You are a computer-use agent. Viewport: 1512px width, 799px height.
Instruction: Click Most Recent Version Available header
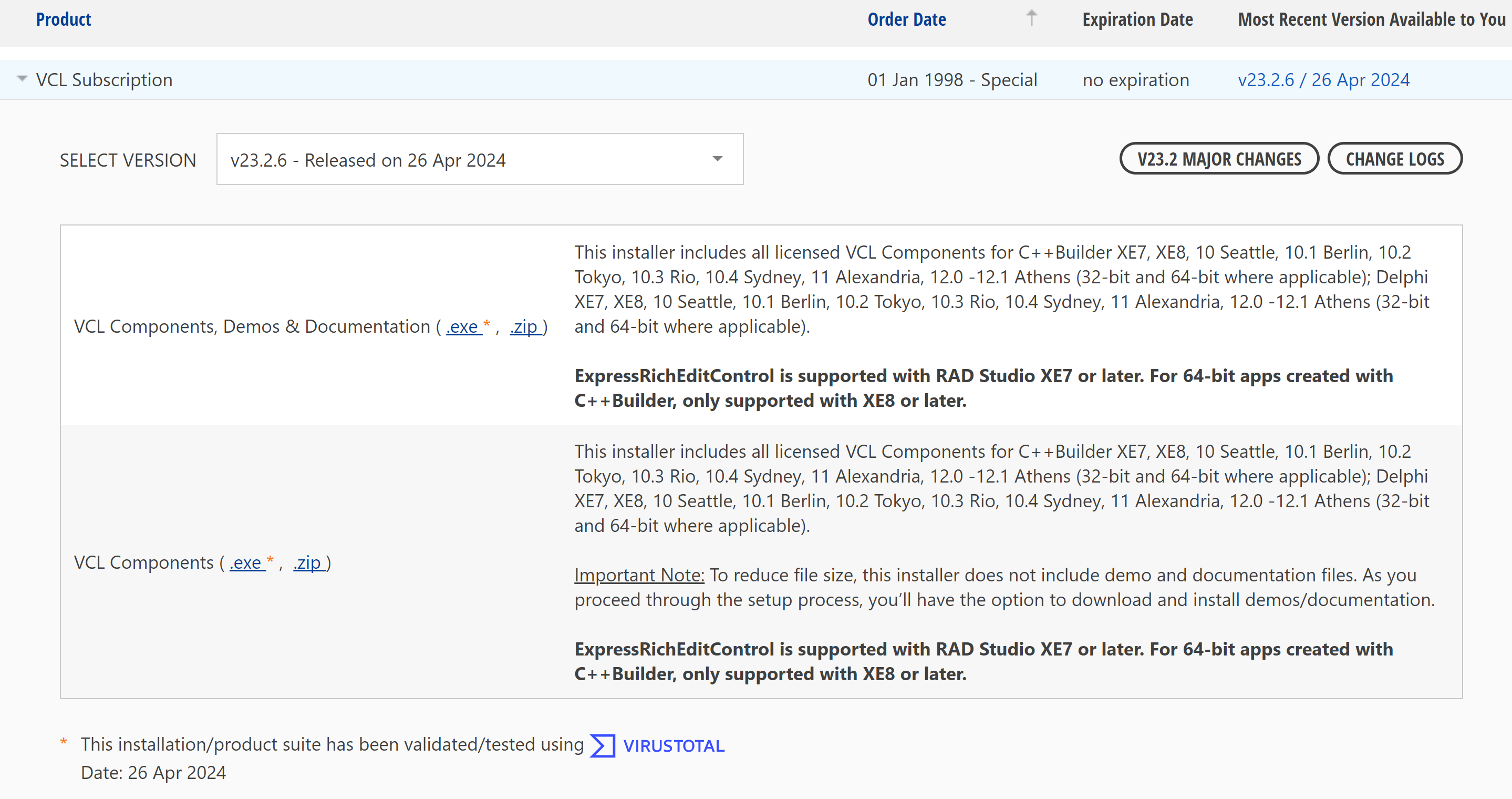[1372, 19]
